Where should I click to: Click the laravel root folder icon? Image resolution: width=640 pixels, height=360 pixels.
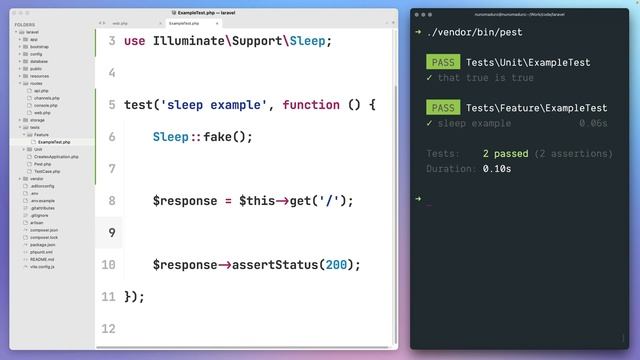click(x=22, y=32)
